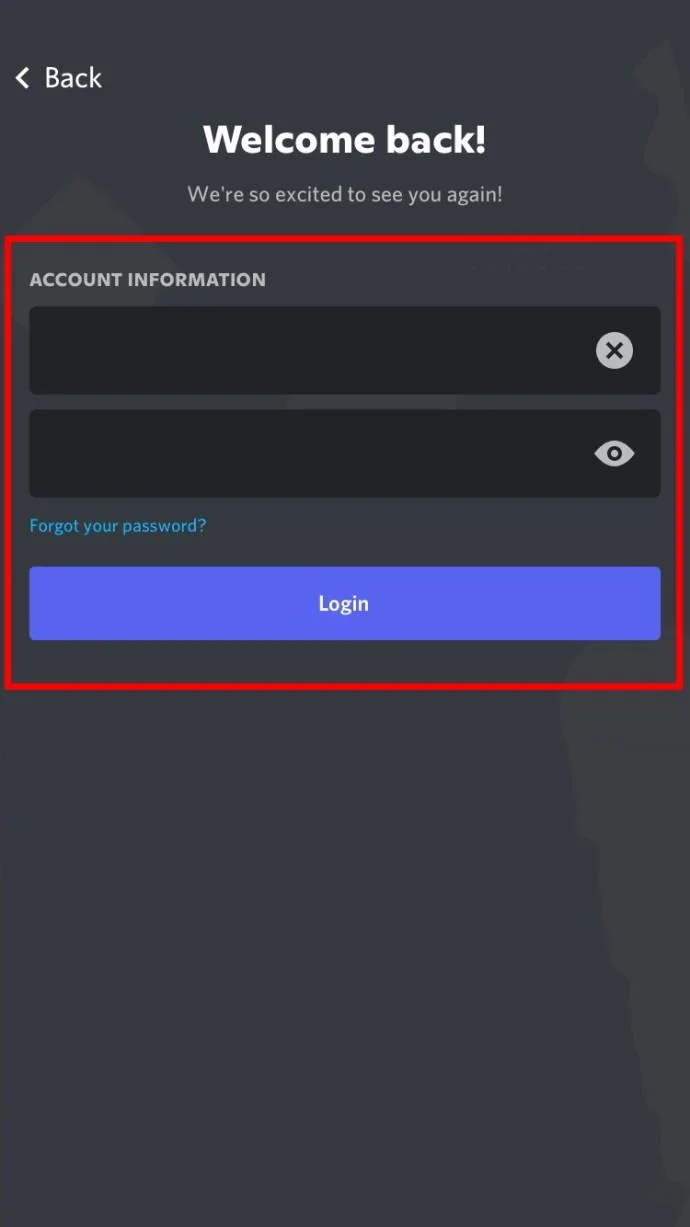Focus the password field beside the eye icon
Image resolution: width=690 pixels, height=1227 pixels.
click(x=344, y=453)
